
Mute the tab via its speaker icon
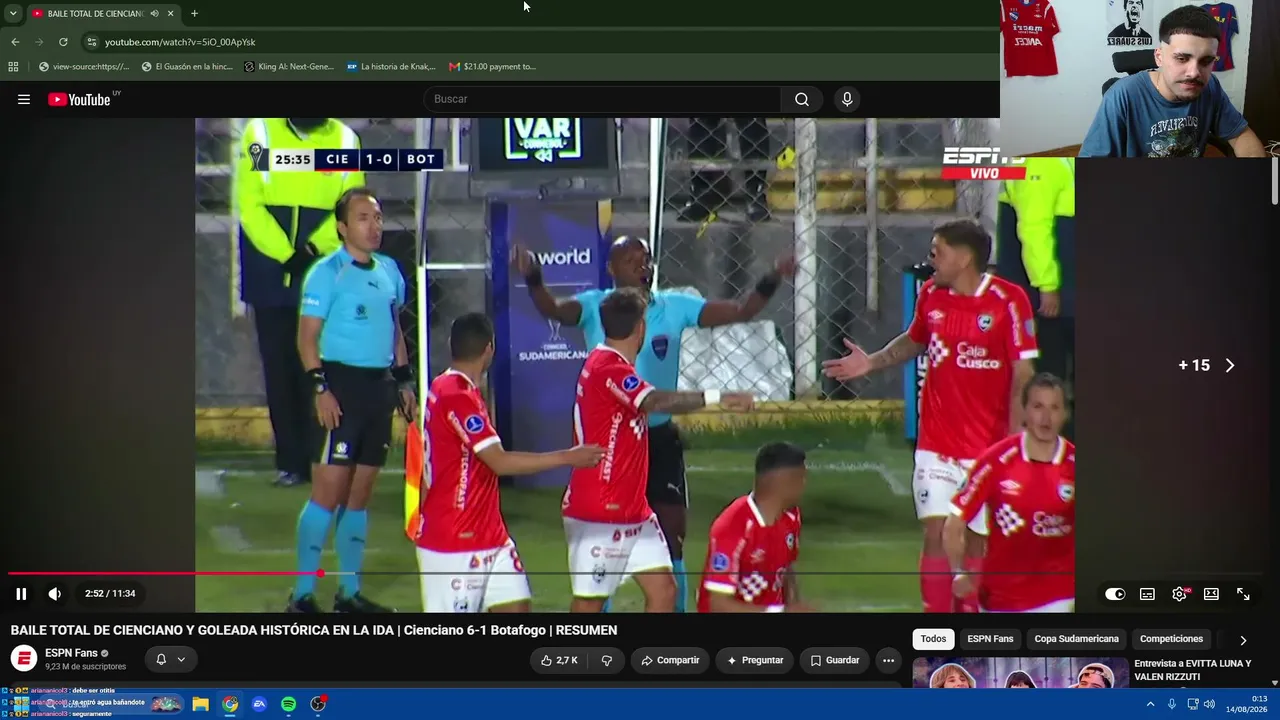click(x=155, y=13)
